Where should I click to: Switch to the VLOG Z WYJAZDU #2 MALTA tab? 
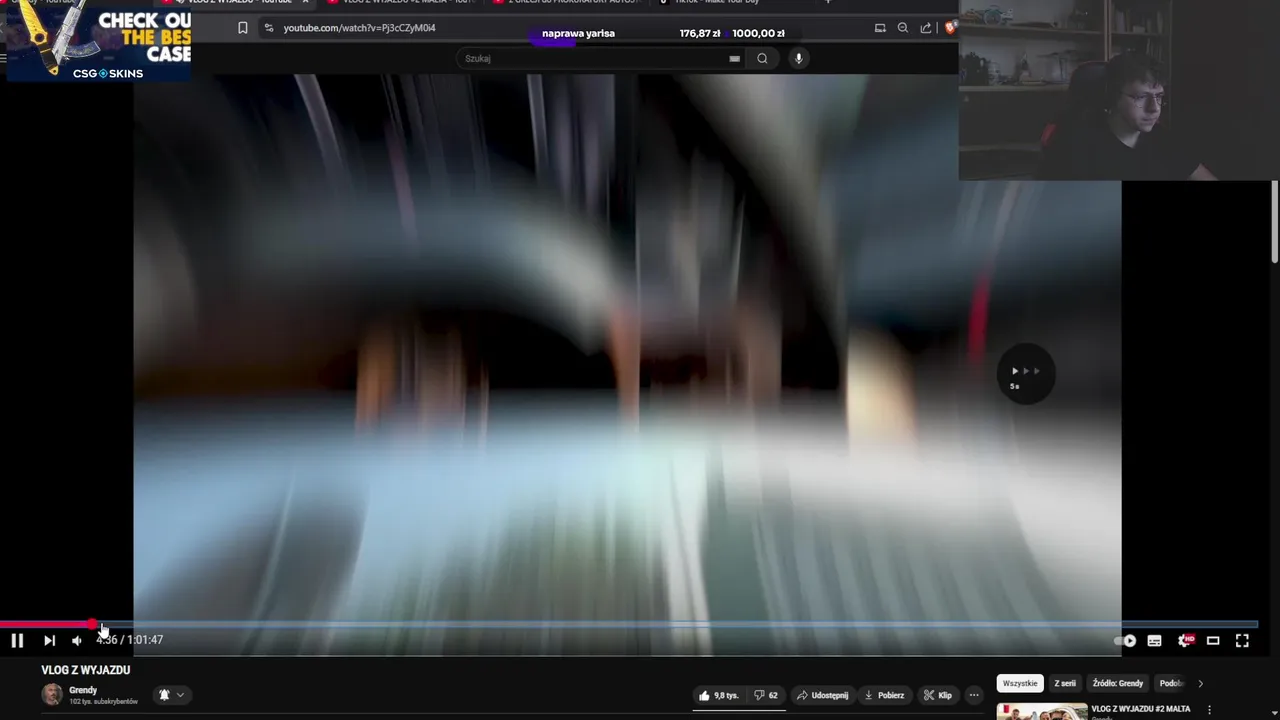tap(400, 3)
